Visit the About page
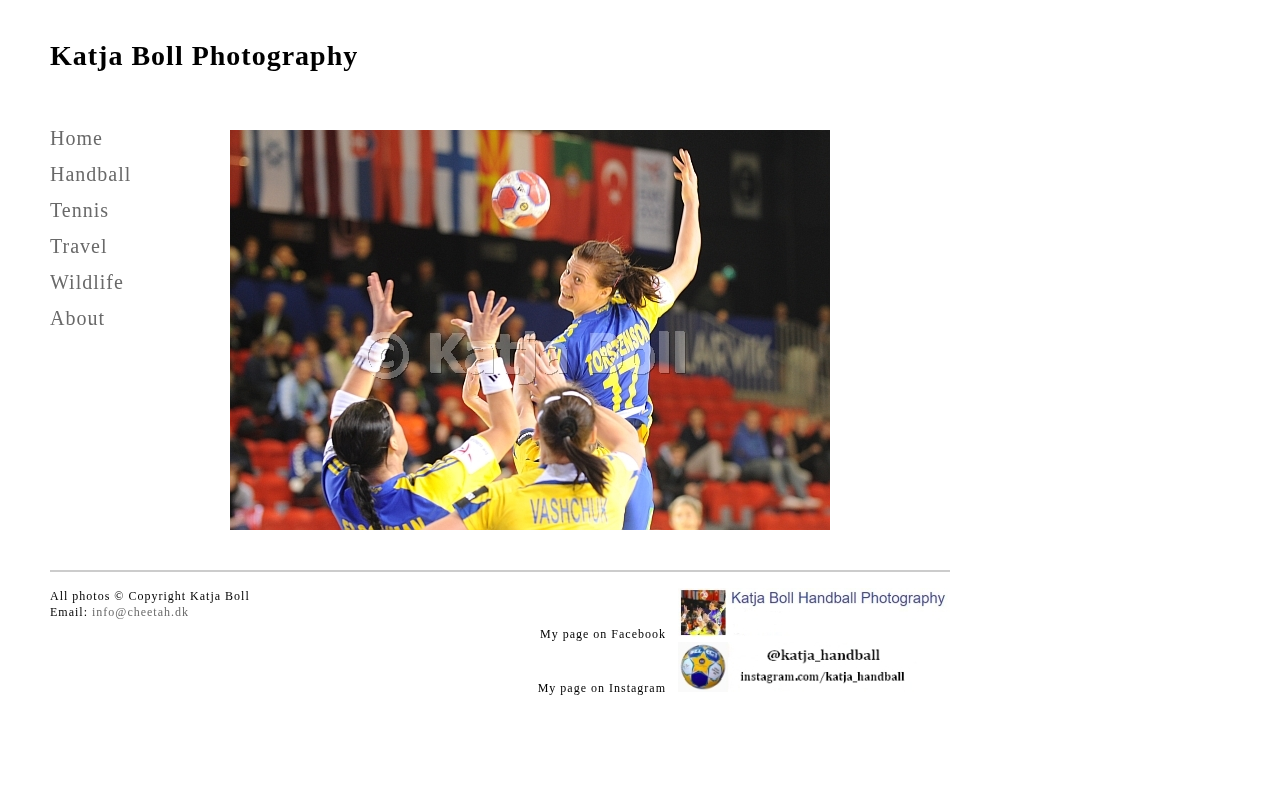 coord(77,319)
